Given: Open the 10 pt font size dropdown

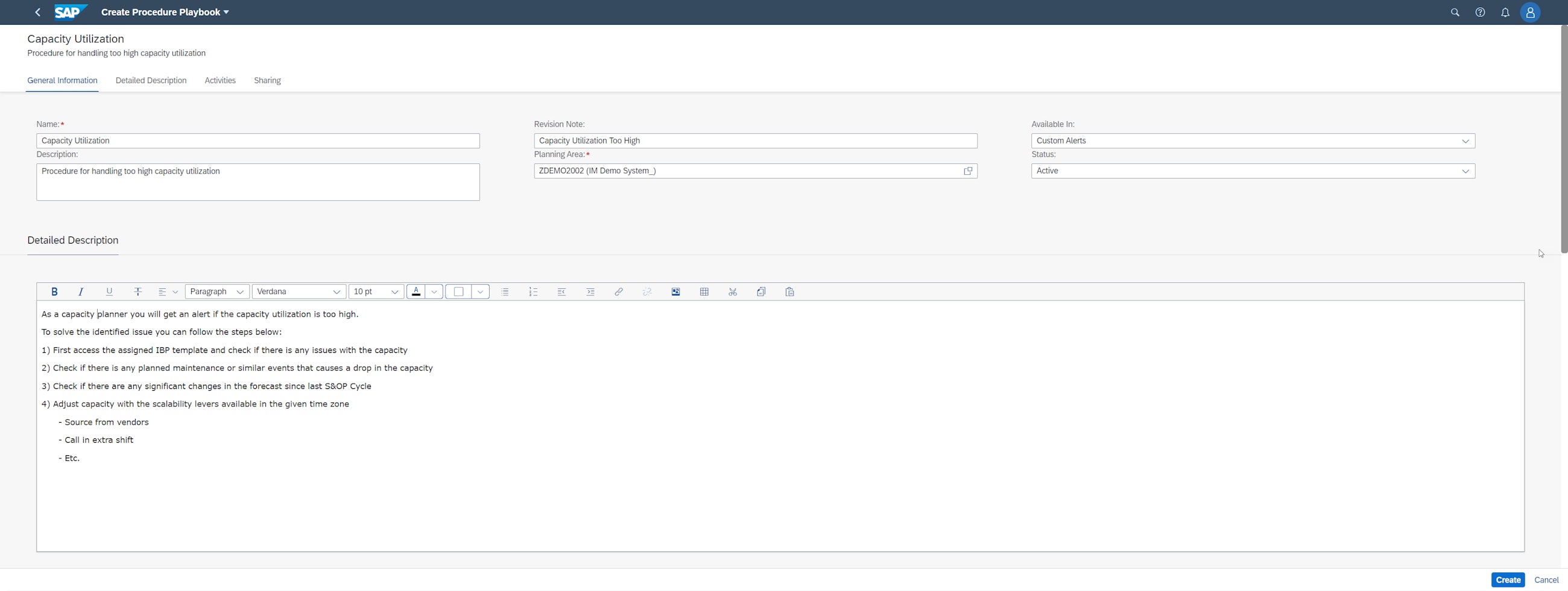Looking at the screenshot, I should click(x=376, y=291).
